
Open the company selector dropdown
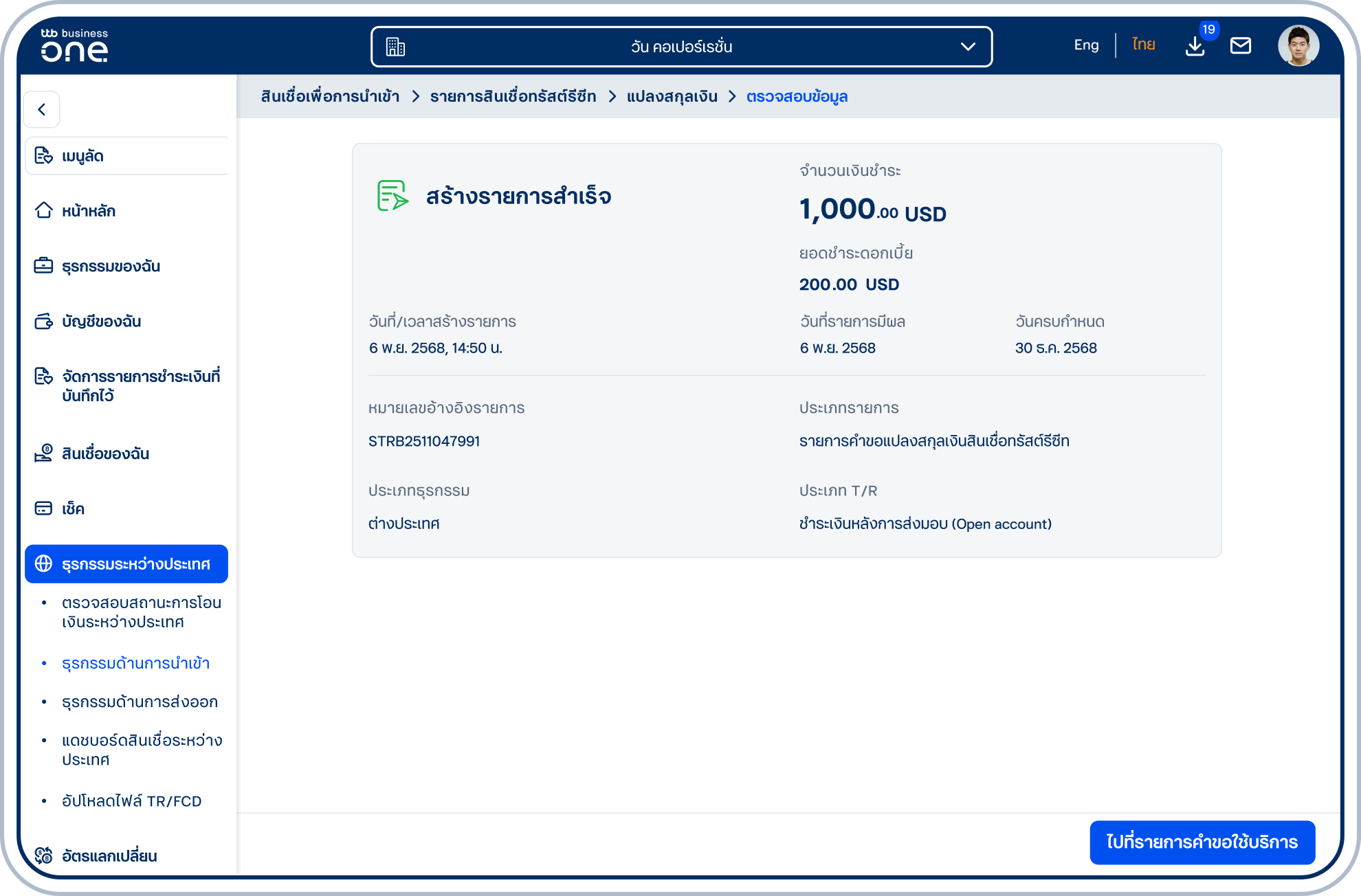[x=681, y=47]
